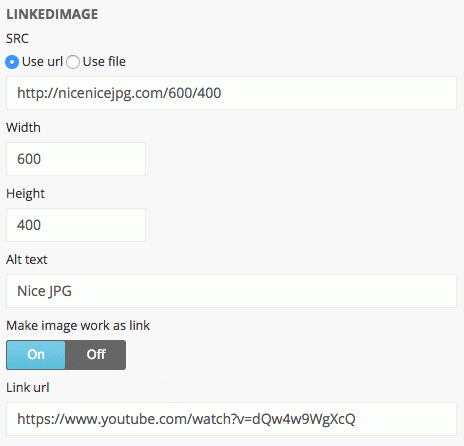Viewport: 464px width, 446px height.
Task: Switch the image link toggle to Off
Action: coord(96,355)
